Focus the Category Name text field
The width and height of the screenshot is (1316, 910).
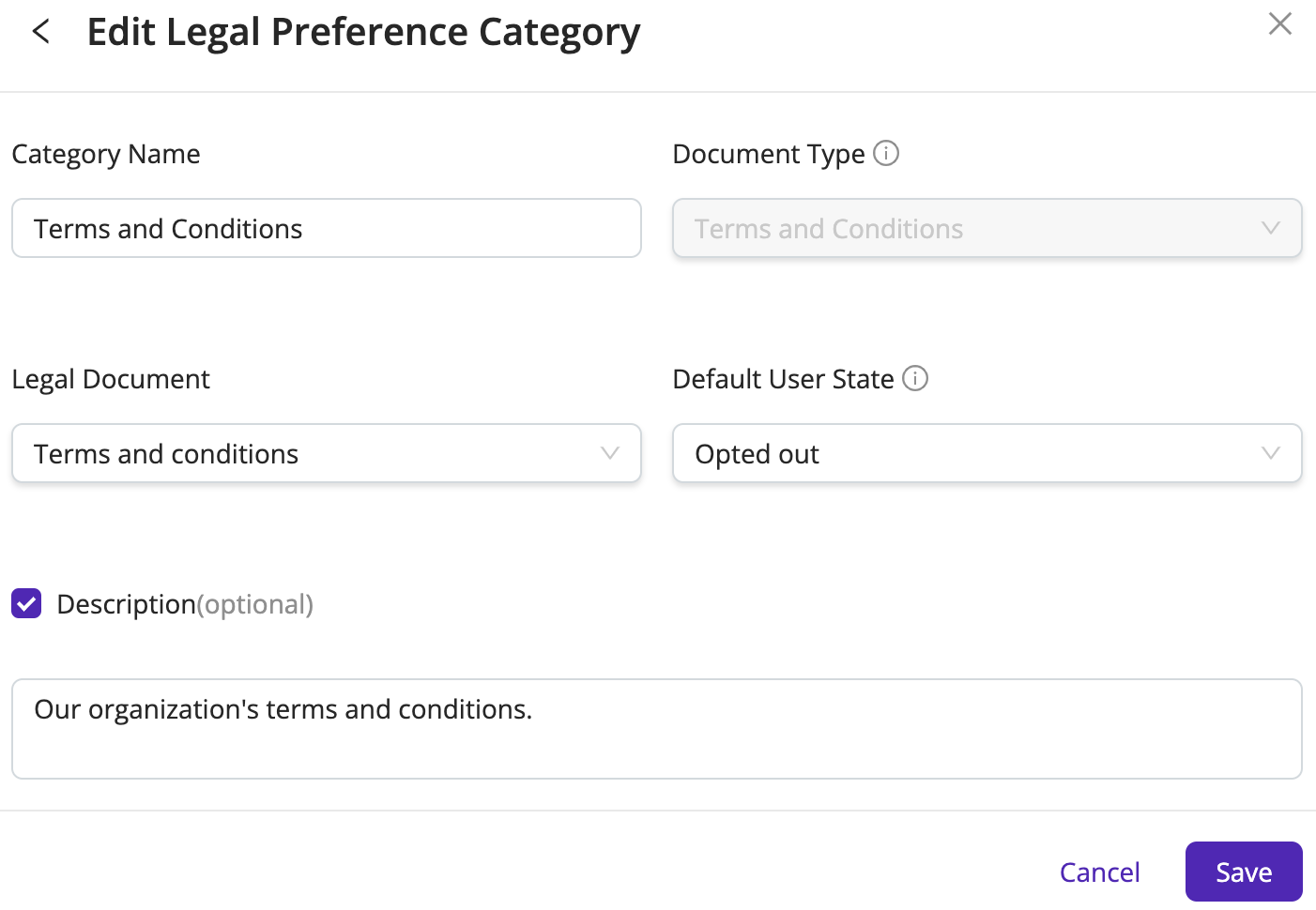[x=327, y=228]
